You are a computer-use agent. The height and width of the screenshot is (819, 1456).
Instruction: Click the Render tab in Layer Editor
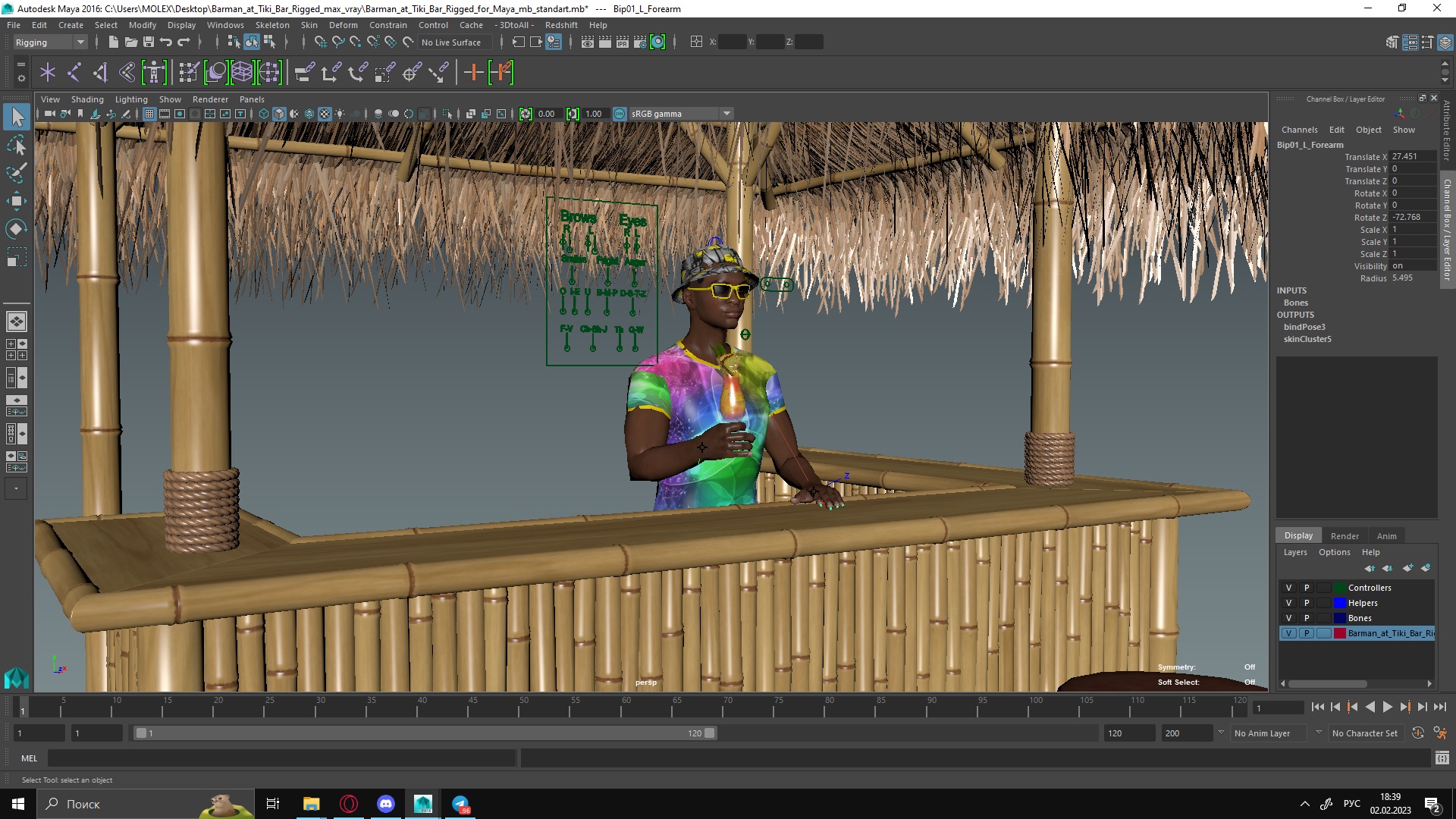point(1345,535)
